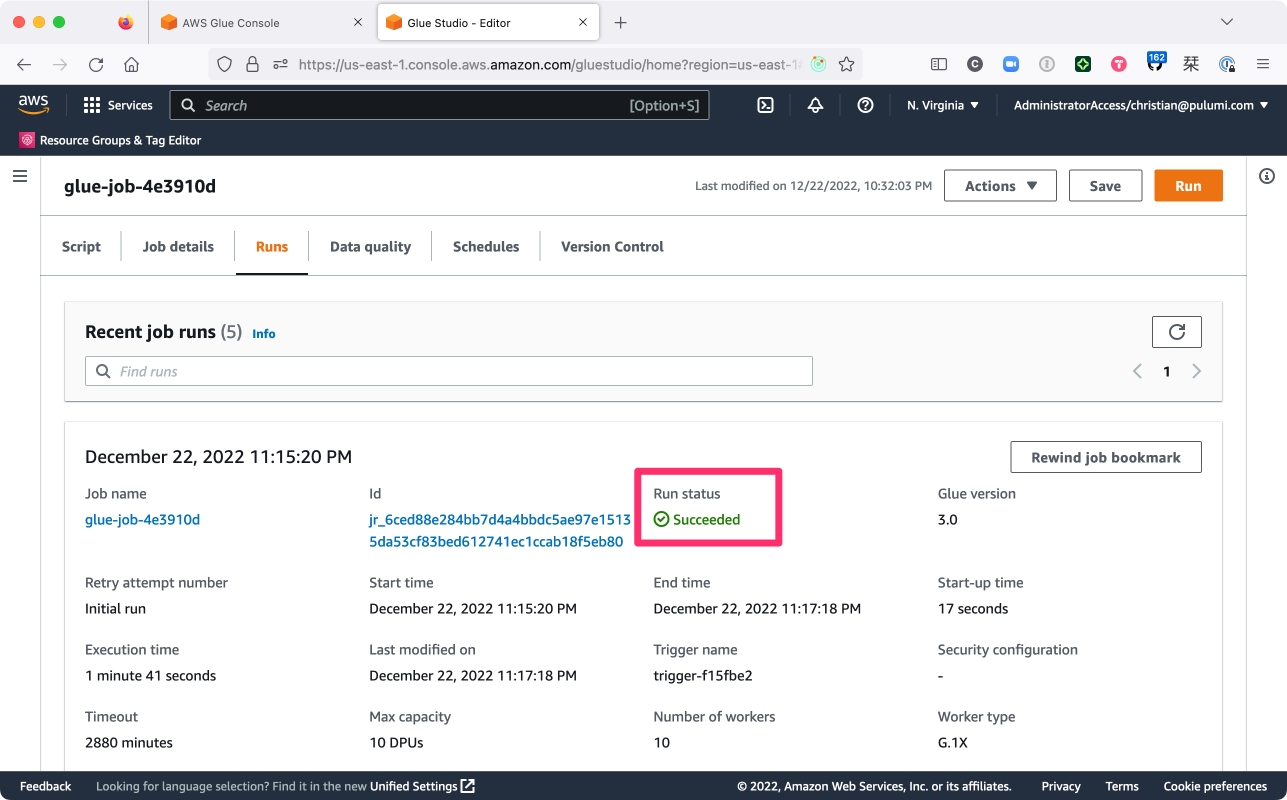Click the Feedback link in the footer
This screenshot has width=1287, height=800.
(46, 786)
